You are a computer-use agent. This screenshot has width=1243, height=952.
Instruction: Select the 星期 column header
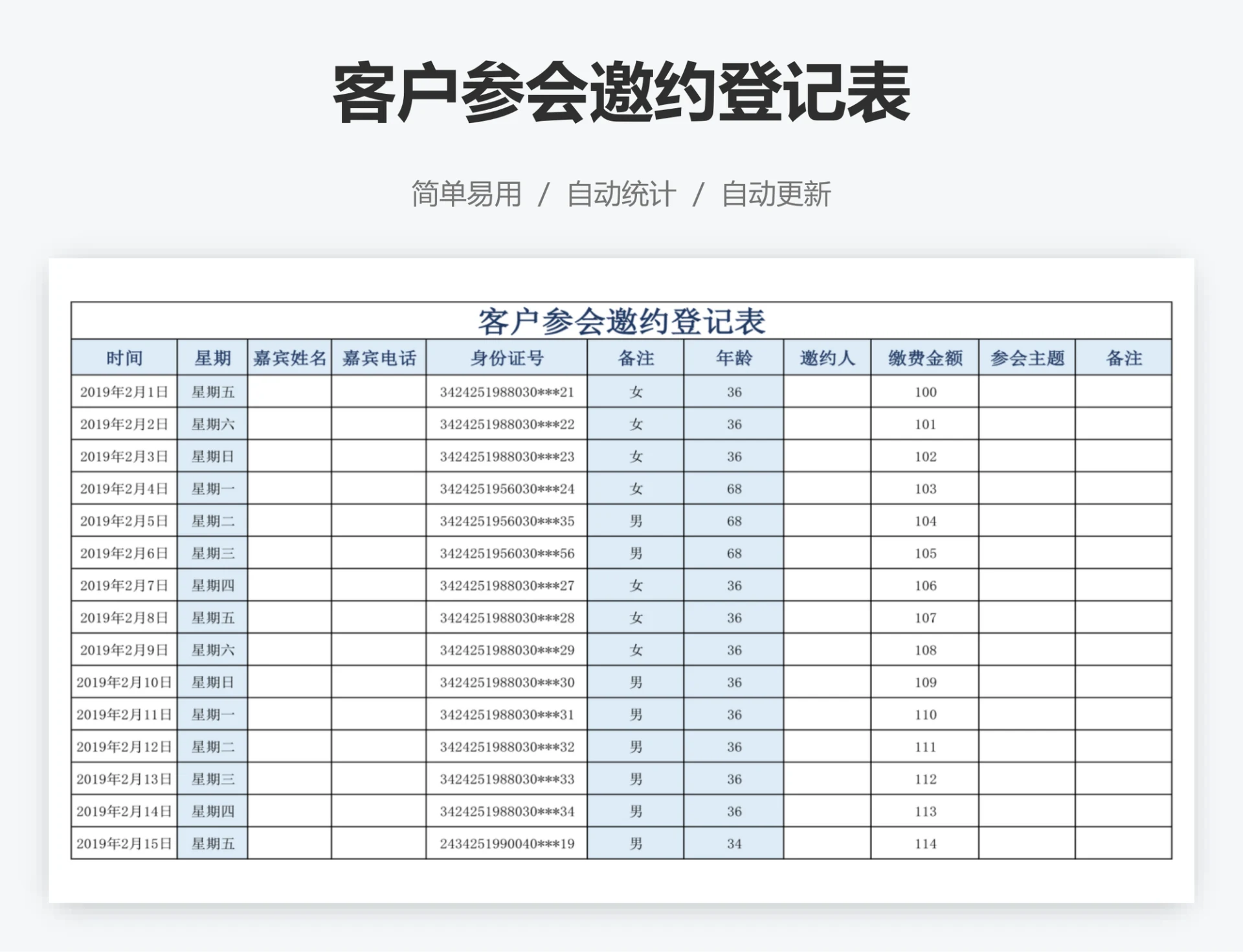212,358
